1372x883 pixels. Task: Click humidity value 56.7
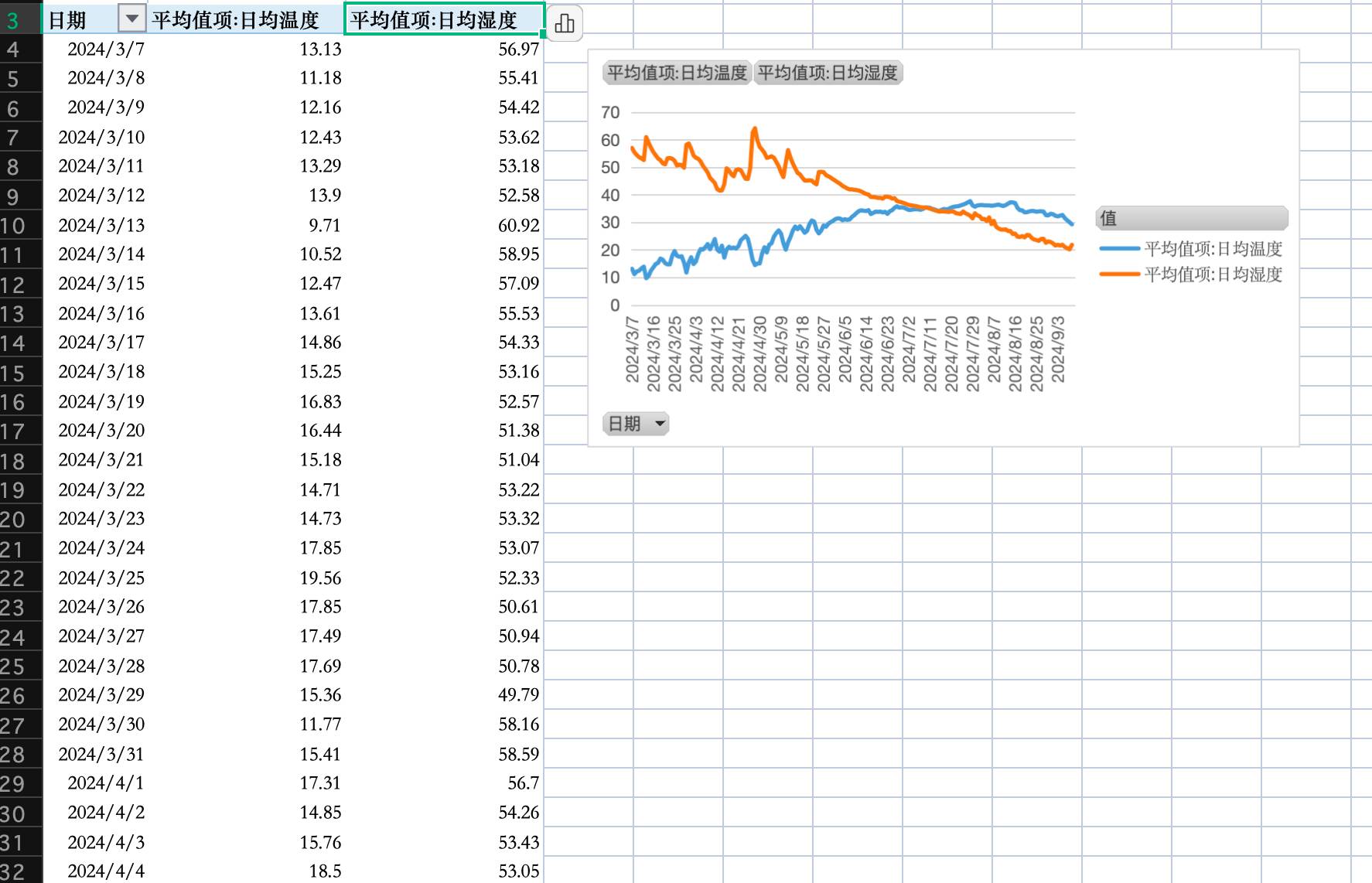(523, 782)
